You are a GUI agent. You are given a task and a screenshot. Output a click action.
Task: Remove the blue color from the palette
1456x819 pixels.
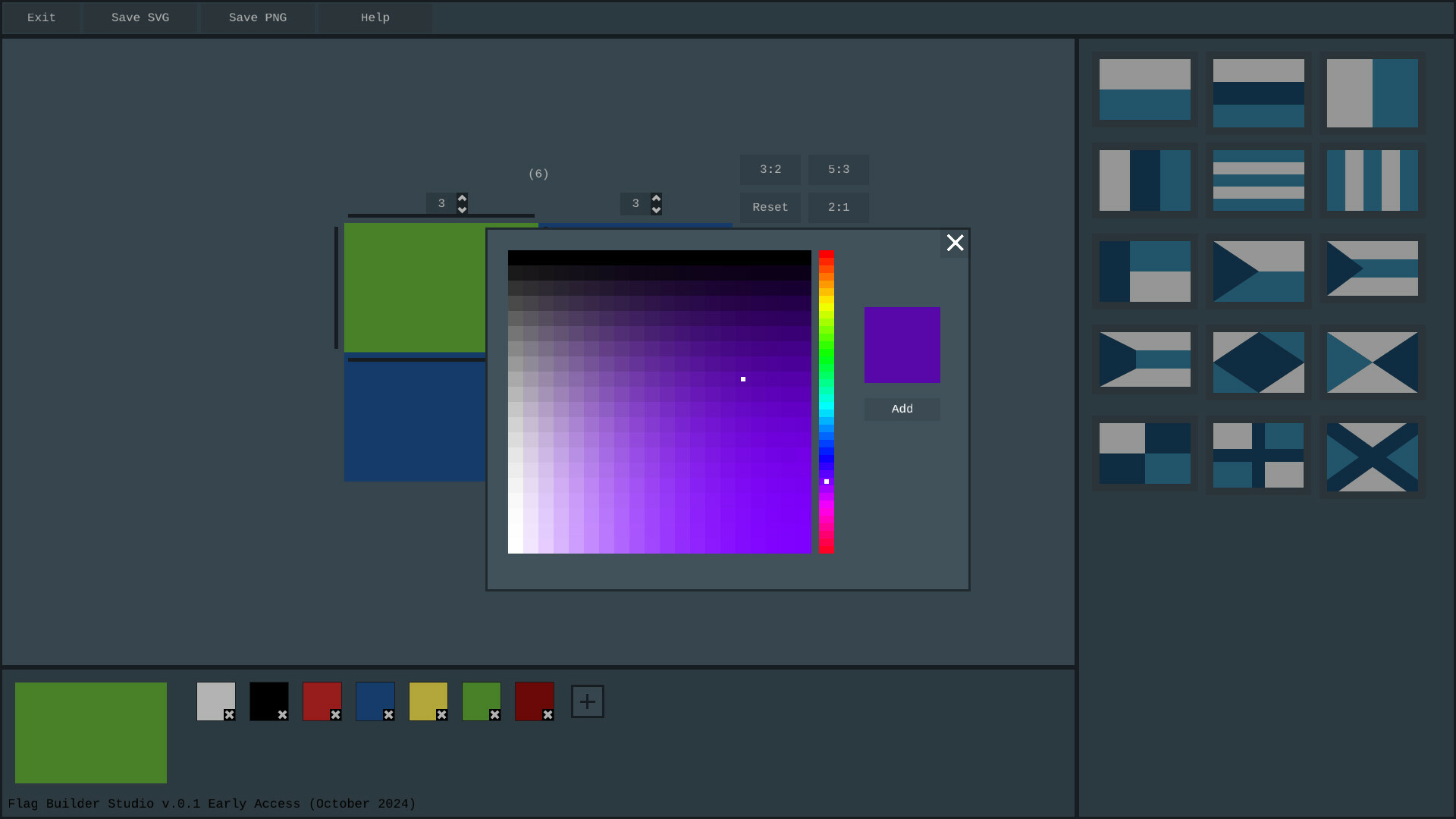click(387, 714)
